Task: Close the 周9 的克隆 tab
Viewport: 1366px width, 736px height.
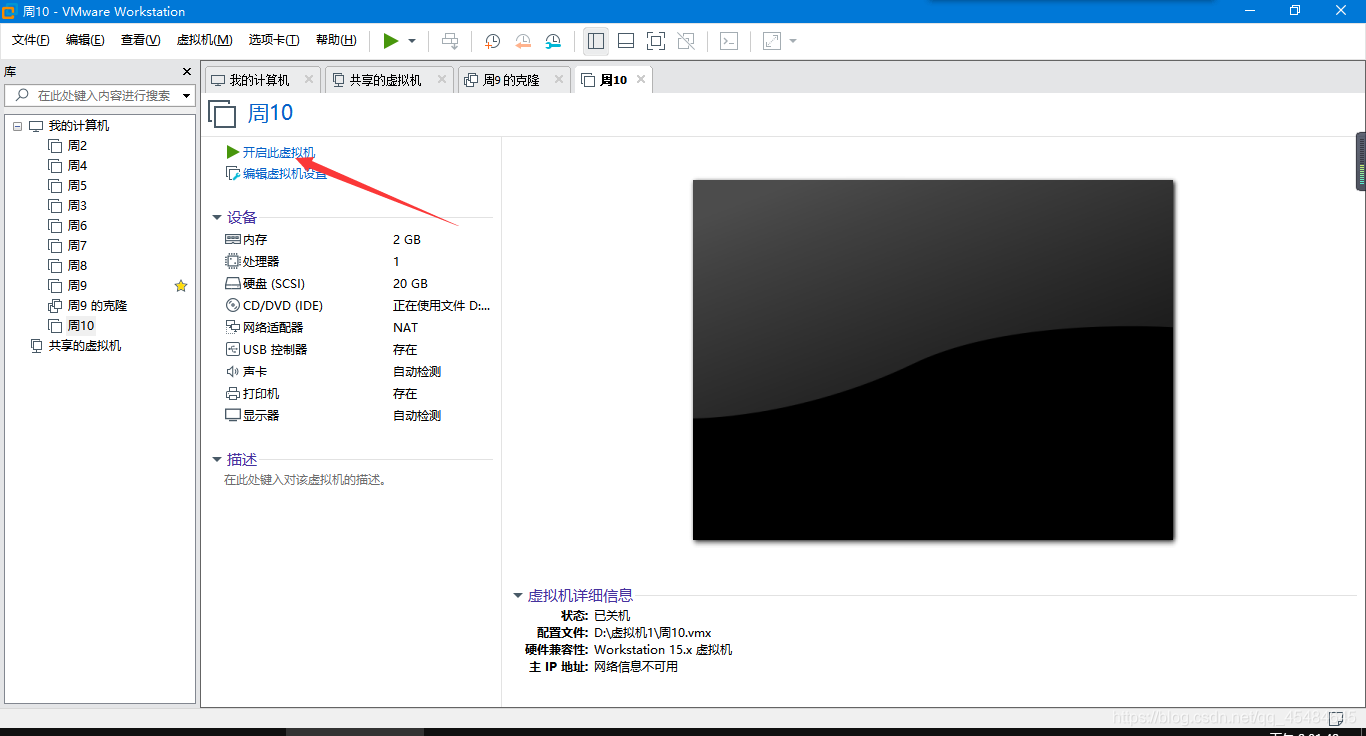Action: (x=559, y=79)
